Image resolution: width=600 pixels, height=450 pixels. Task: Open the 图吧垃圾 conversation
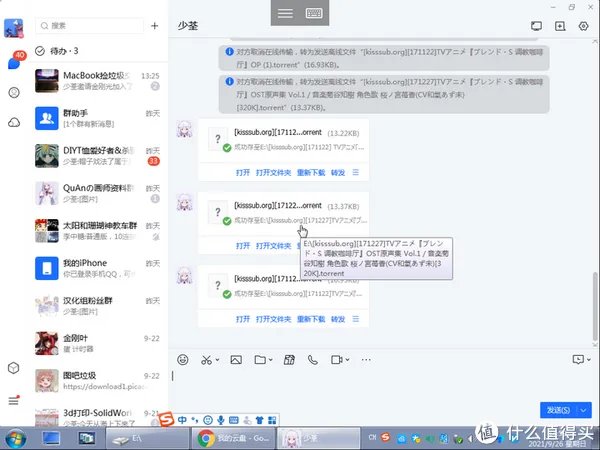click(98, 381)
